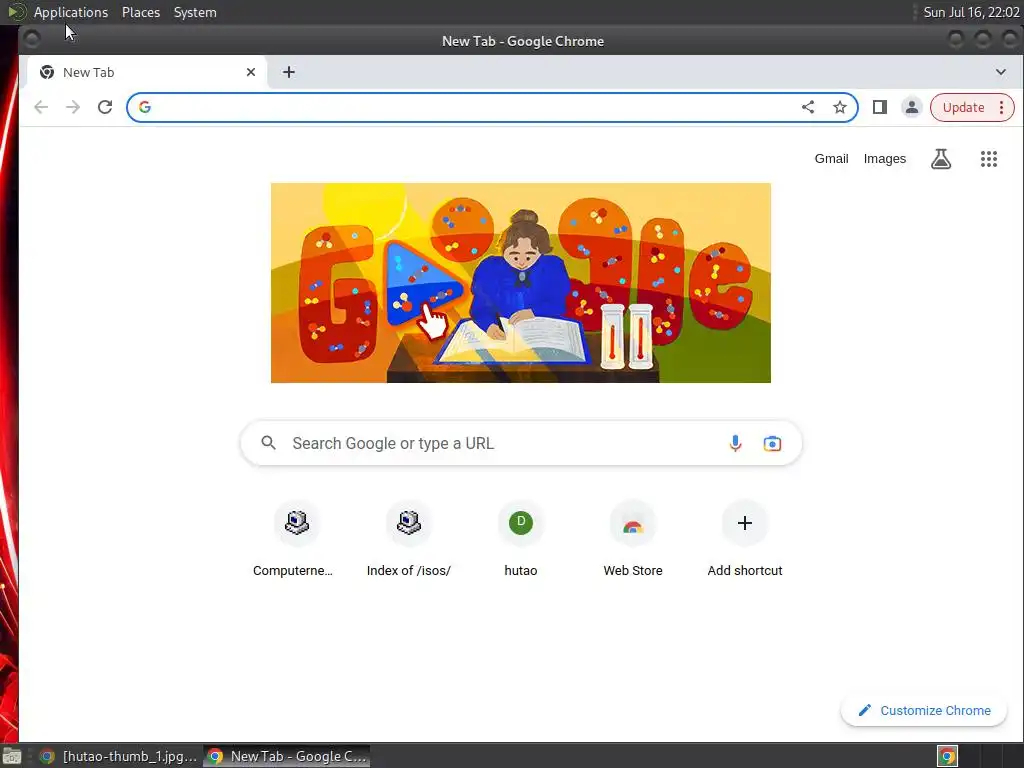This screenshot has height=768, width=1024.
Task: Click the forward navigation arrow
Action: [73, 107]
